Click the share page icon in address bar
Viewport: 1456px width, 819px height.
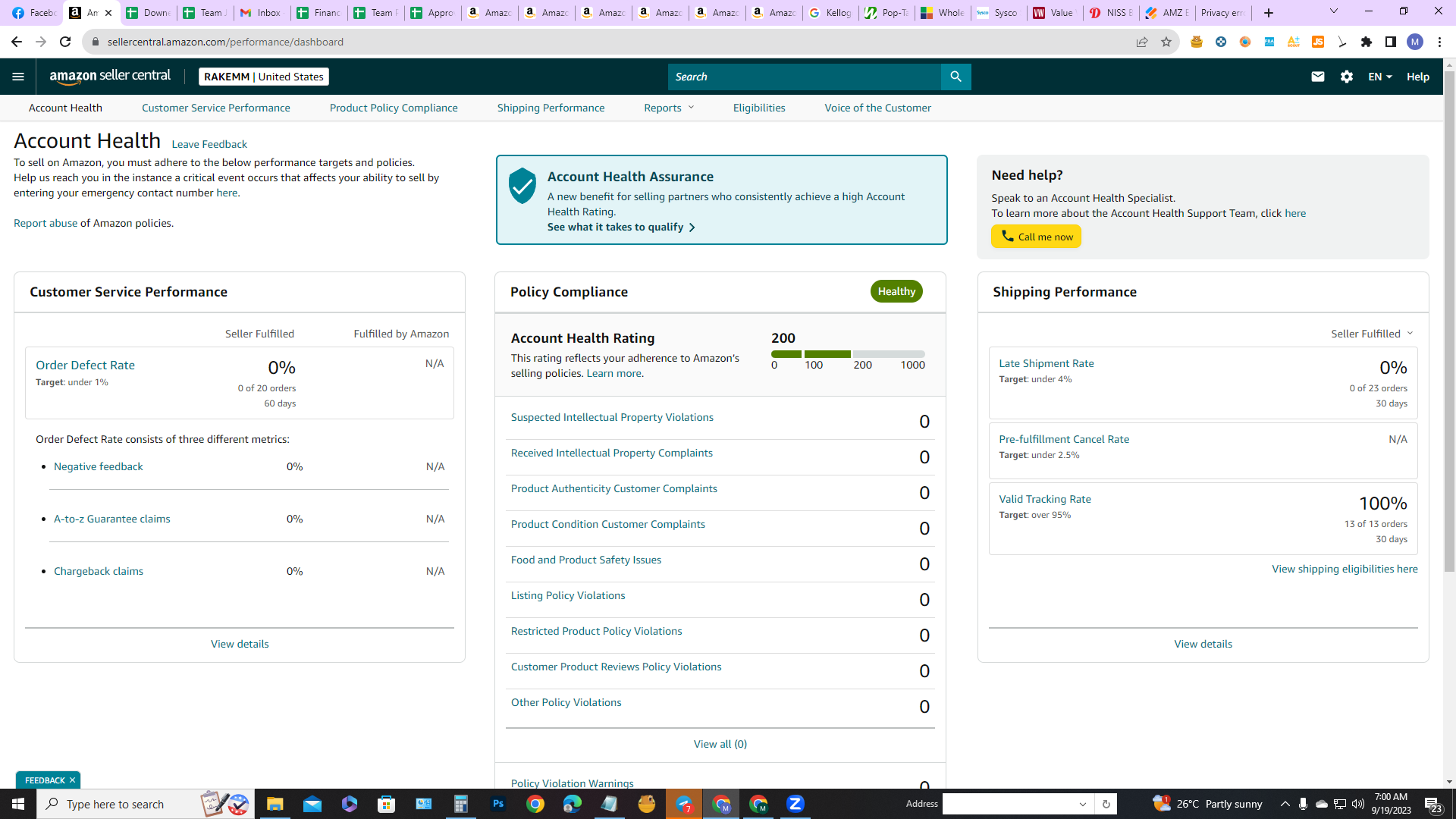(x=1142, y=42)
